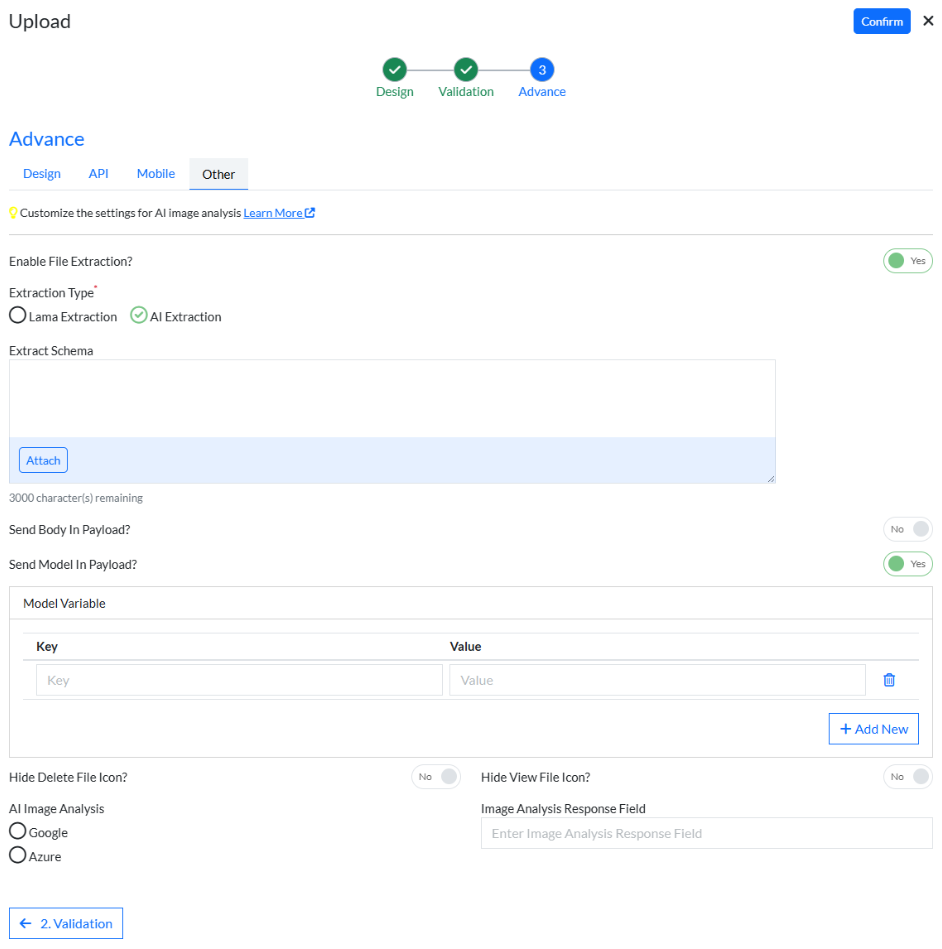This screenshot has height=949, width=942.
Task: Toggle Hide View File Icon on
Action: point(907,777)
